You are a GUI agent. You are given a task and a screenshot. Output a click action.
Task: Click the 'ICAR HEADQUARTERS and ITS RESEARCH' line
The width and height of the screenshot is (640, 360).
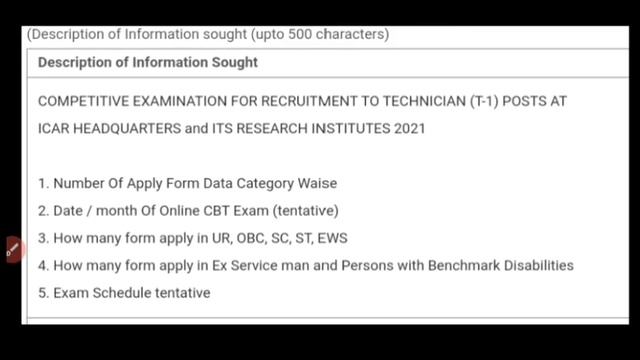click(231, 129)
